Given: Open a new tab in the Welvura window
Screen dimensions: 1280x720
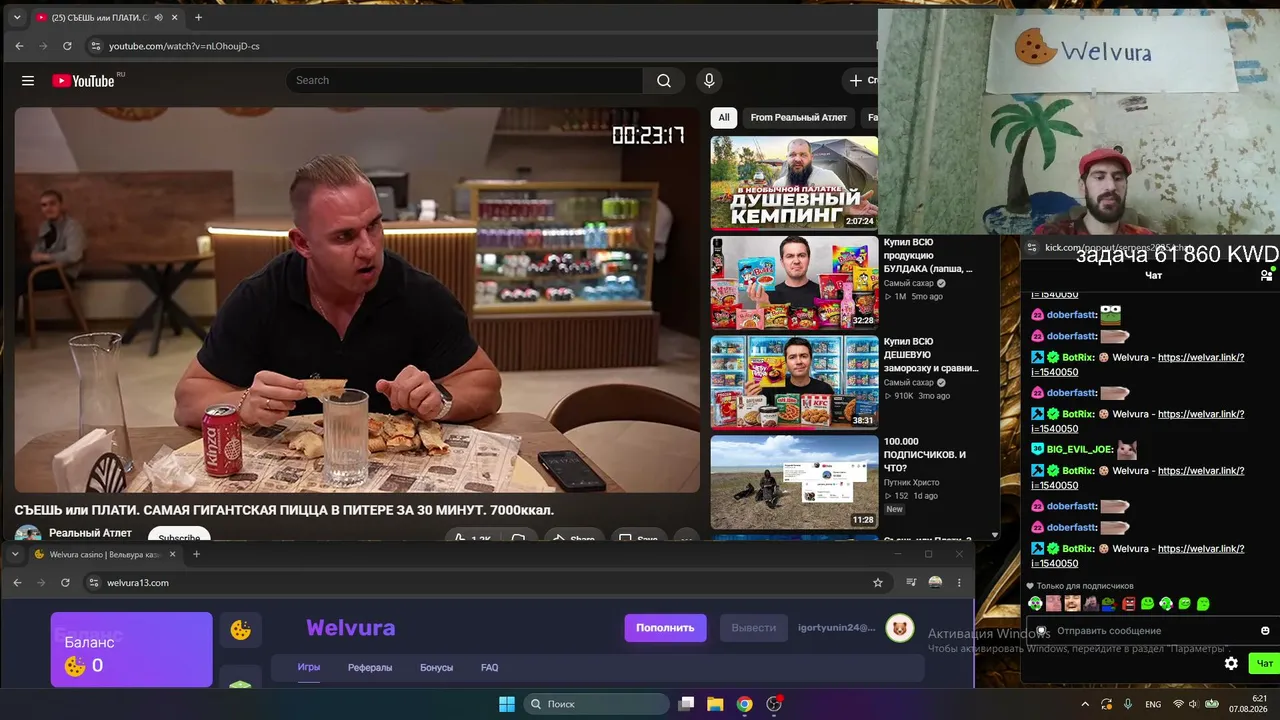Looking at the screenshot, I should click(x=196, y=554).
